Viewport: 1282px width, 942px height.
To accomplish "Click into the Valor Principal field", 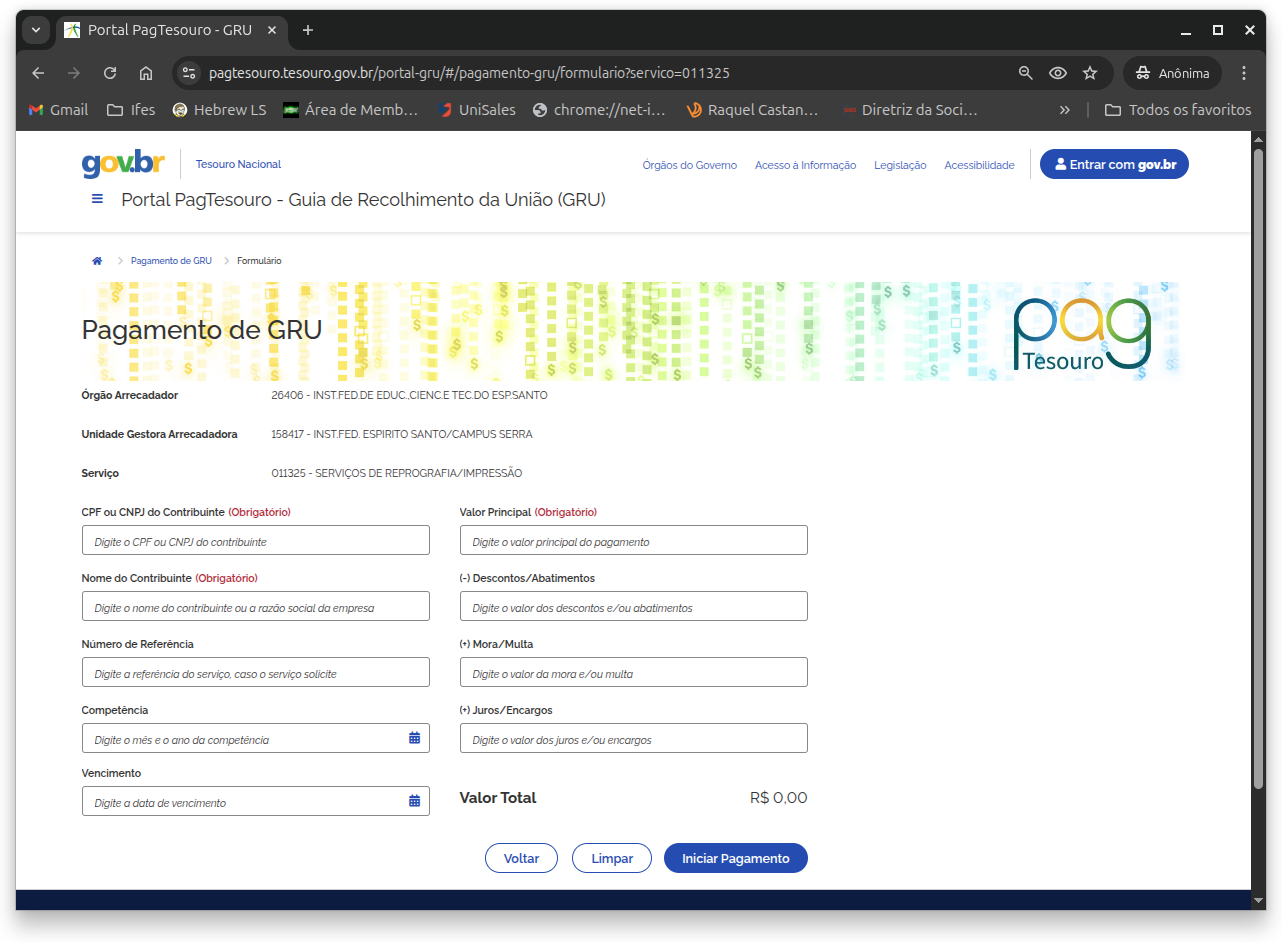I will coord(633,541).
